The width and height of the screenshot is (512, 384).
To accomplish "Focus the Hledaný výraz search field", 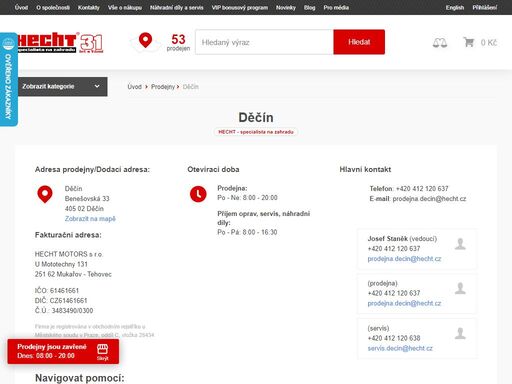I will [264, 42].
